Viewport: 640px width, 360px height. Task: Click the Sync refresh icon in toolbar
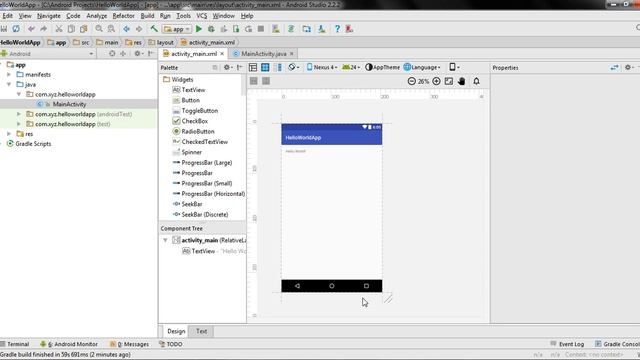16,29
